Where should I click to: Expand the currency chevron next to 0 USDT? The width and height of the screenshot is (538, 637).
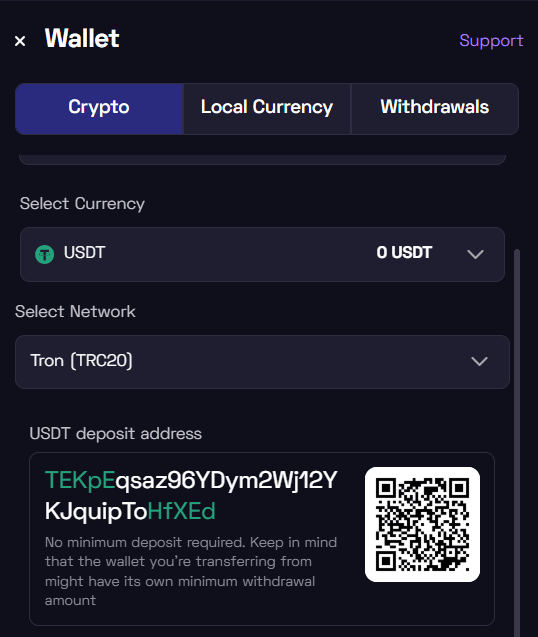click(475, 255)
